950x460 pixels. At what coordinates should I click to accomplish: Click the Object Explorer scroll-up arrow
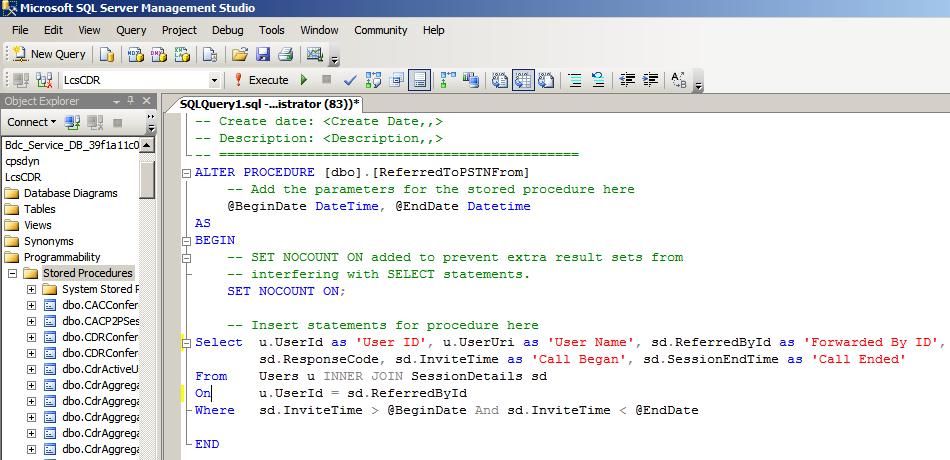click(x=147, y=145)
